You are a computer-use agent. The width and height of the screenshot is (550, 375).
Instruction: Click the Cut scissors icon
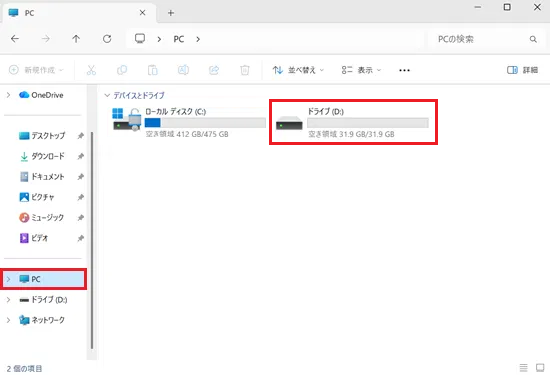tap(91, 70)
